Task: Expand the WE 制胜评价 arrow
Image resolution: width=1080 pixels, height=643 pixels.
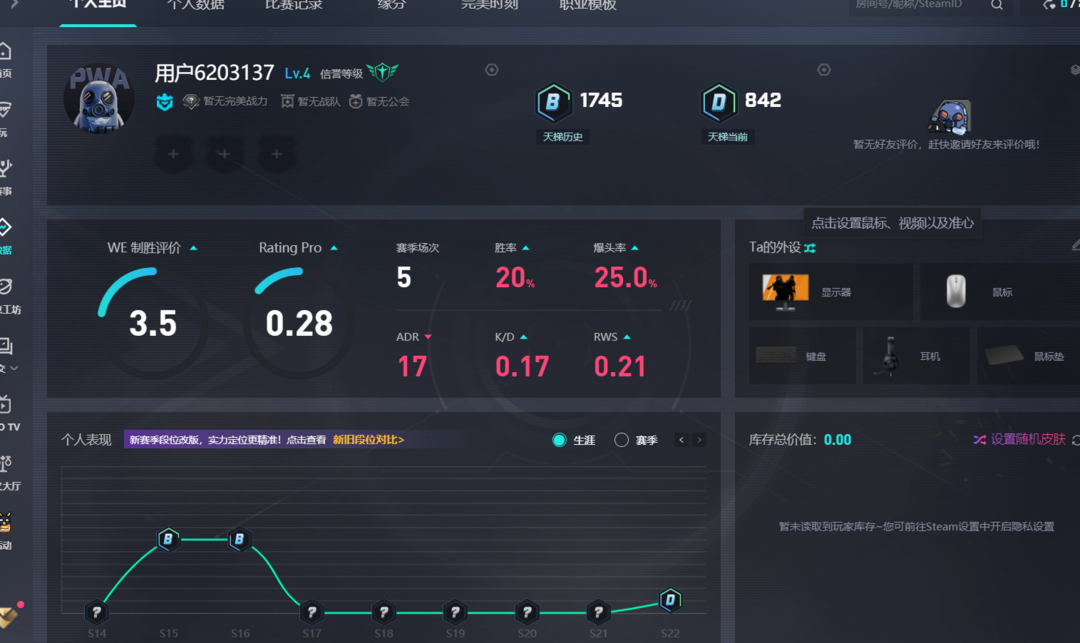Action: [x=193, y=248]
